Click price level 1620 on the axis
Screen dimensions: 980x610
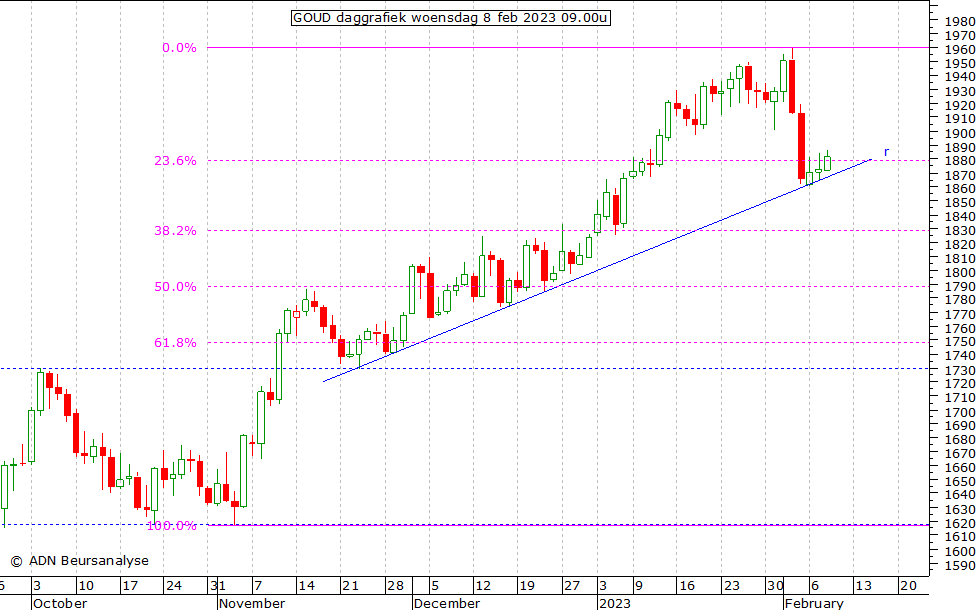tap(960, 523)
